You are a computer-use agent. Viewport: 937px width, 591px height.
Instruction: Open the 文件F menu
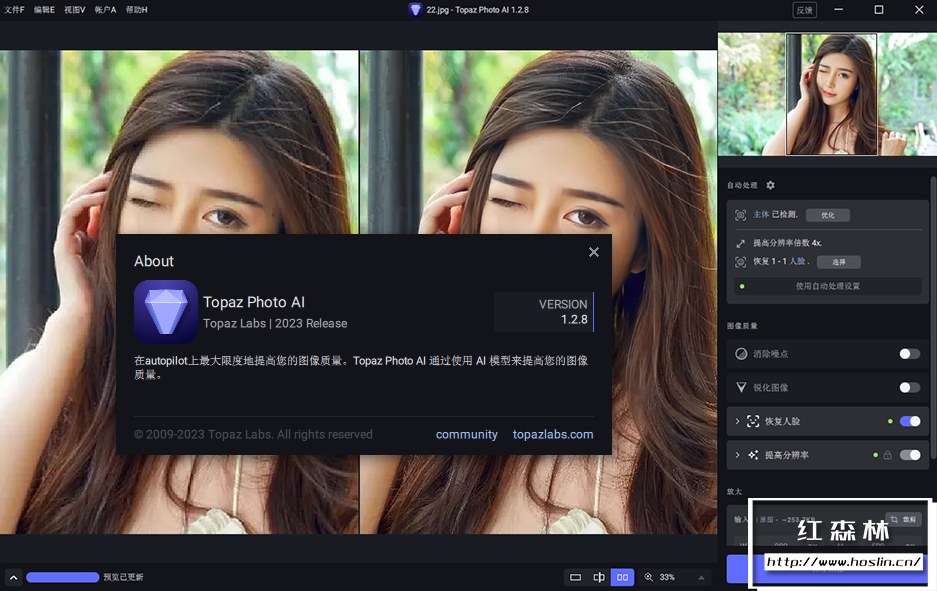point(14,9)
